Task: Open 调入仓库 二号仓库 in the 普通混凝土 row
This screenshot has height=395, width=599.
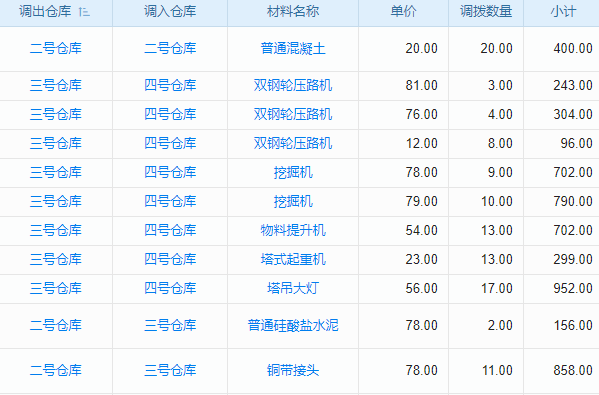Action: click(170, 49)
